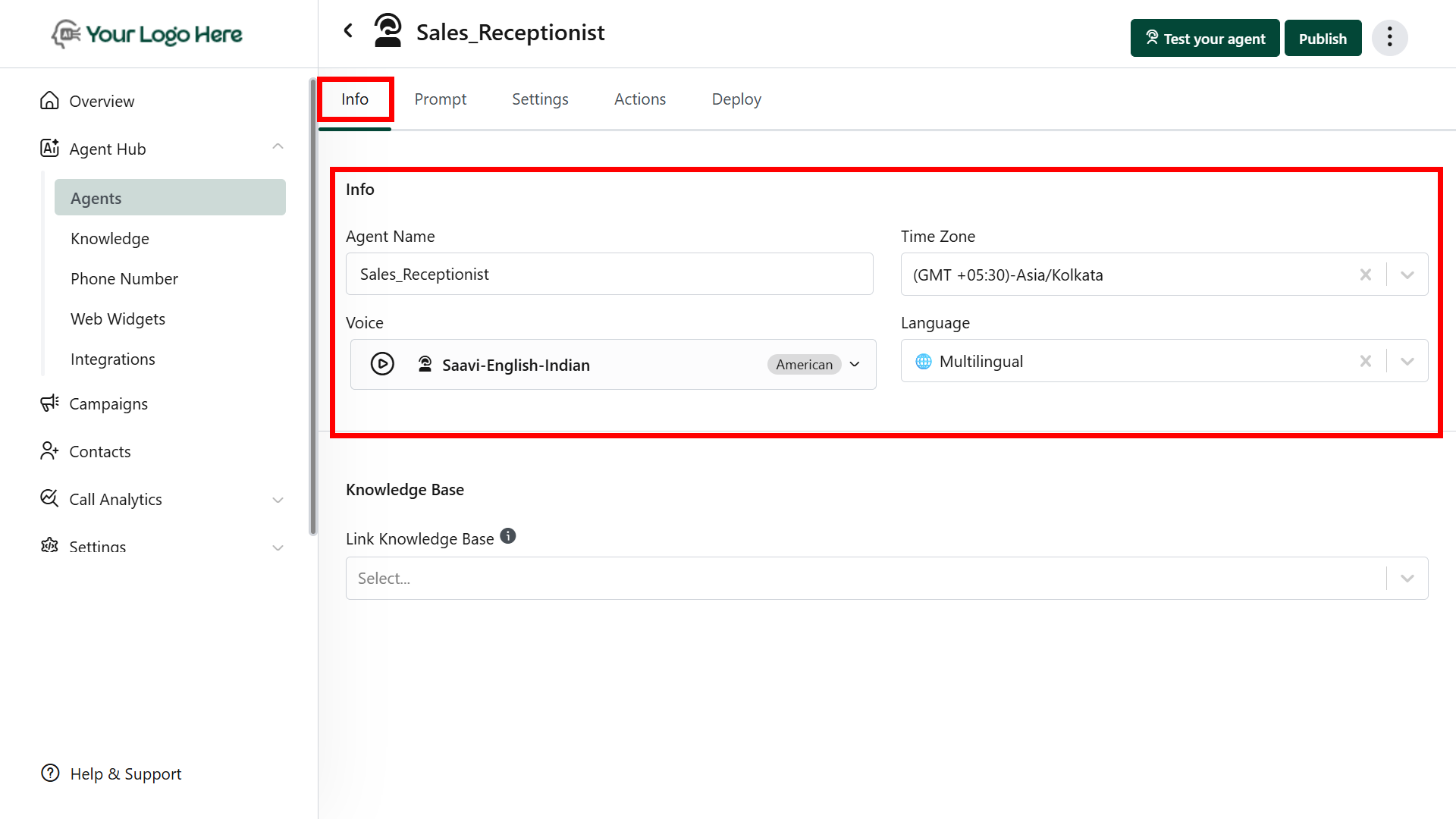Click the Link Knowledge Base info icon

(508, 536)
